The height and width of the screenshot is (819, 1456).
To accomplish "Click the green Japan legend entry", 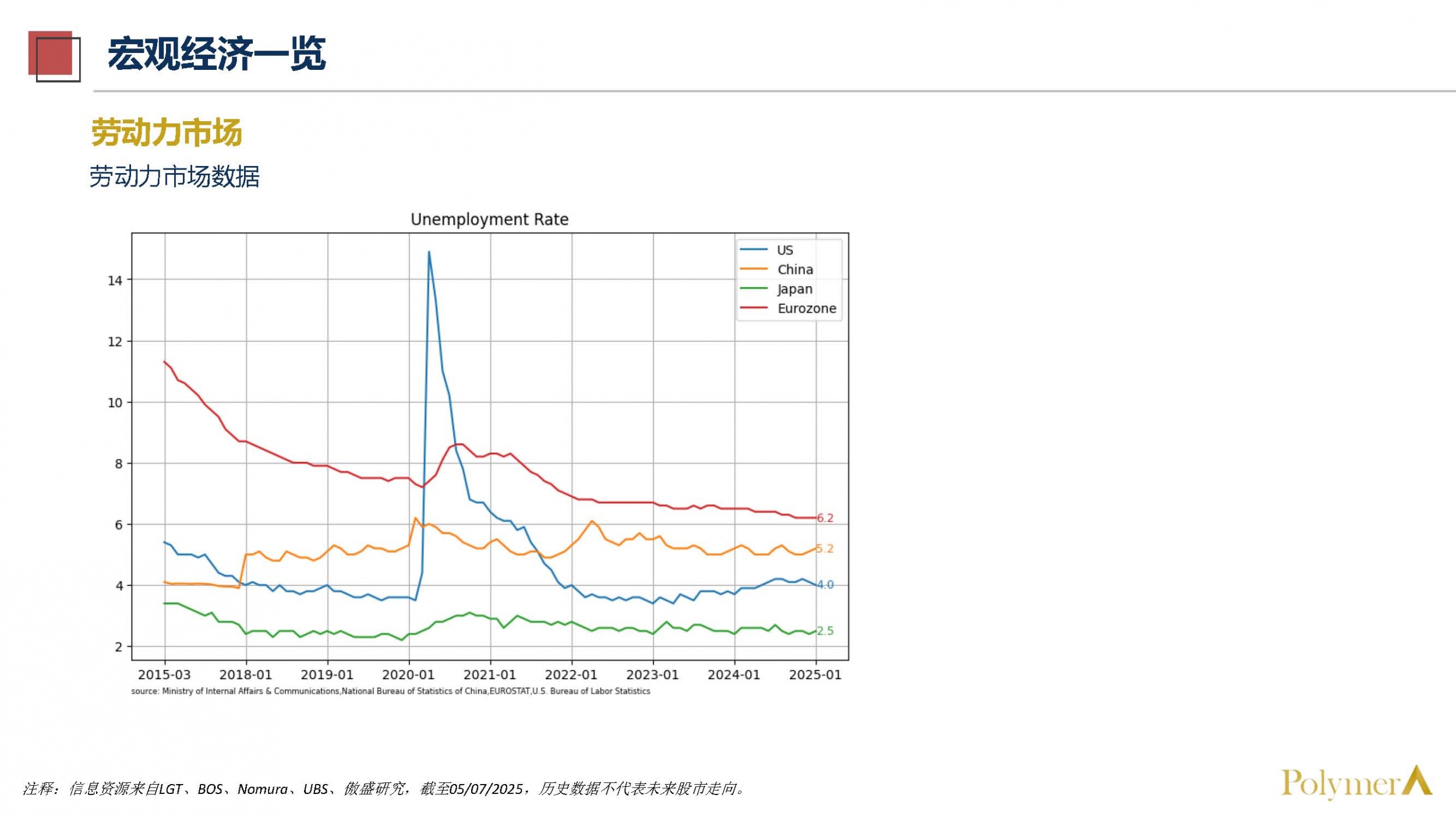I will coord(794,289).
